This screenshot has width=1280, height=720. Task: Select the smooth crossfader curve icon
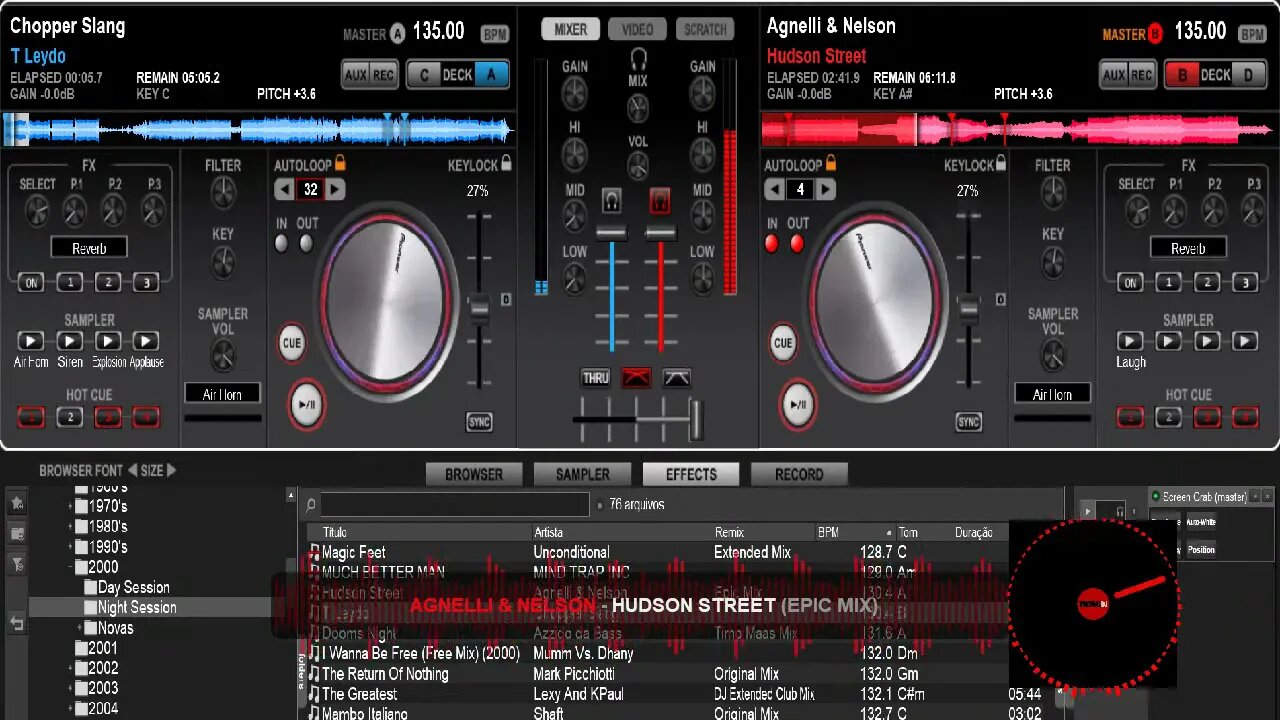pos(676,378)
